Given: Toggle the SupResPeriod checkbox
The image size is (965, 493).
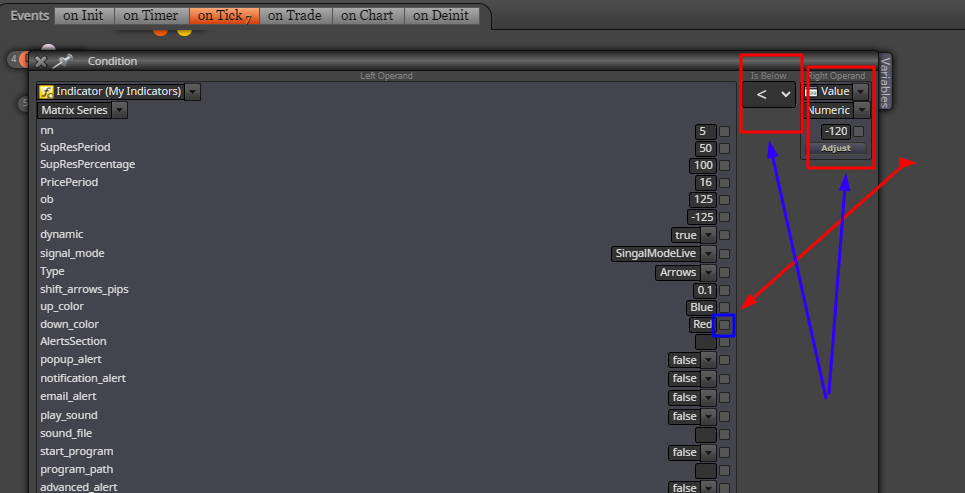Looking at the screenshot, I should coord(724,149).
